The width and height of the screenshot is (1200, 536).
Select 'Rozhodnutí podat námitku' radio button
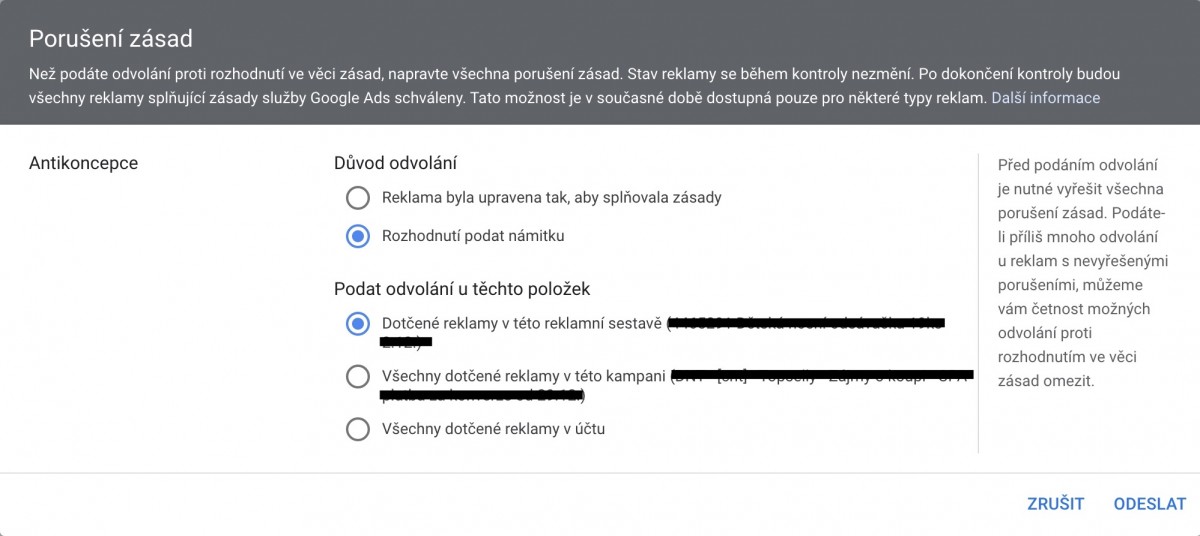(x=357, y=237)
